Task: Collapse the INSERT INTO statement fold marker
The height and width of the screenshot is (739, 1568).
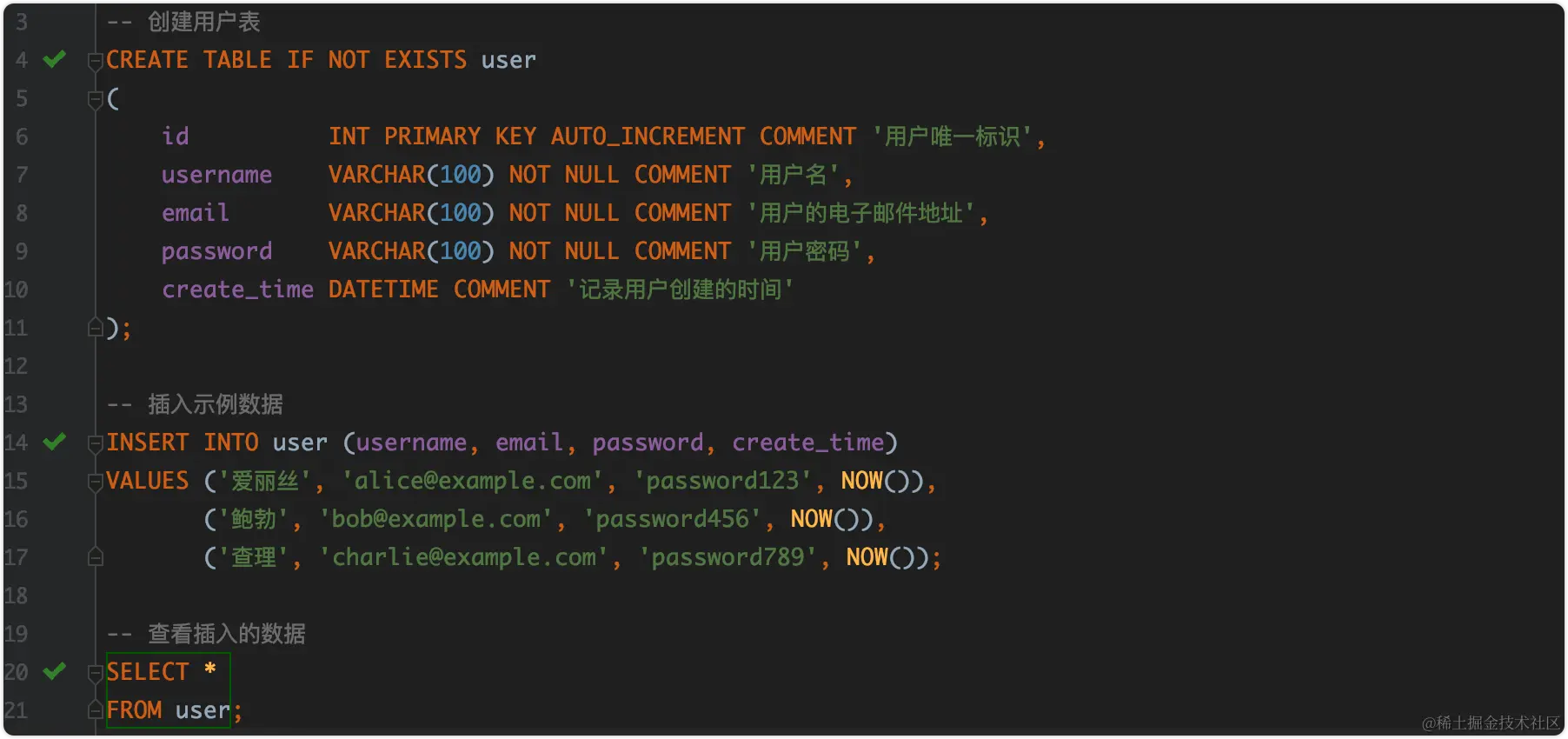Action: [x=96, y=443]
